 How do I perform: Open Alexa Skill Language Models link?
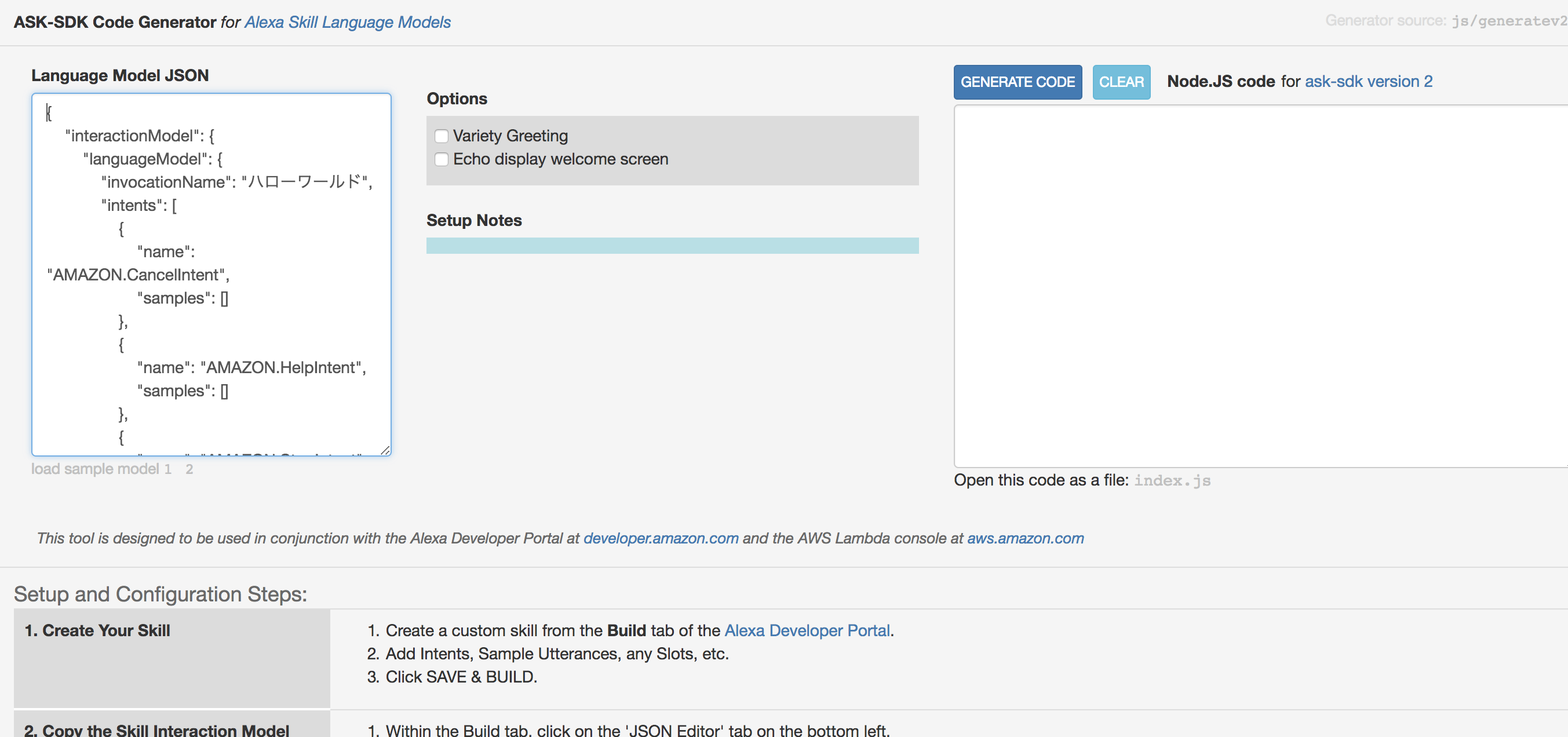(347, 23)
